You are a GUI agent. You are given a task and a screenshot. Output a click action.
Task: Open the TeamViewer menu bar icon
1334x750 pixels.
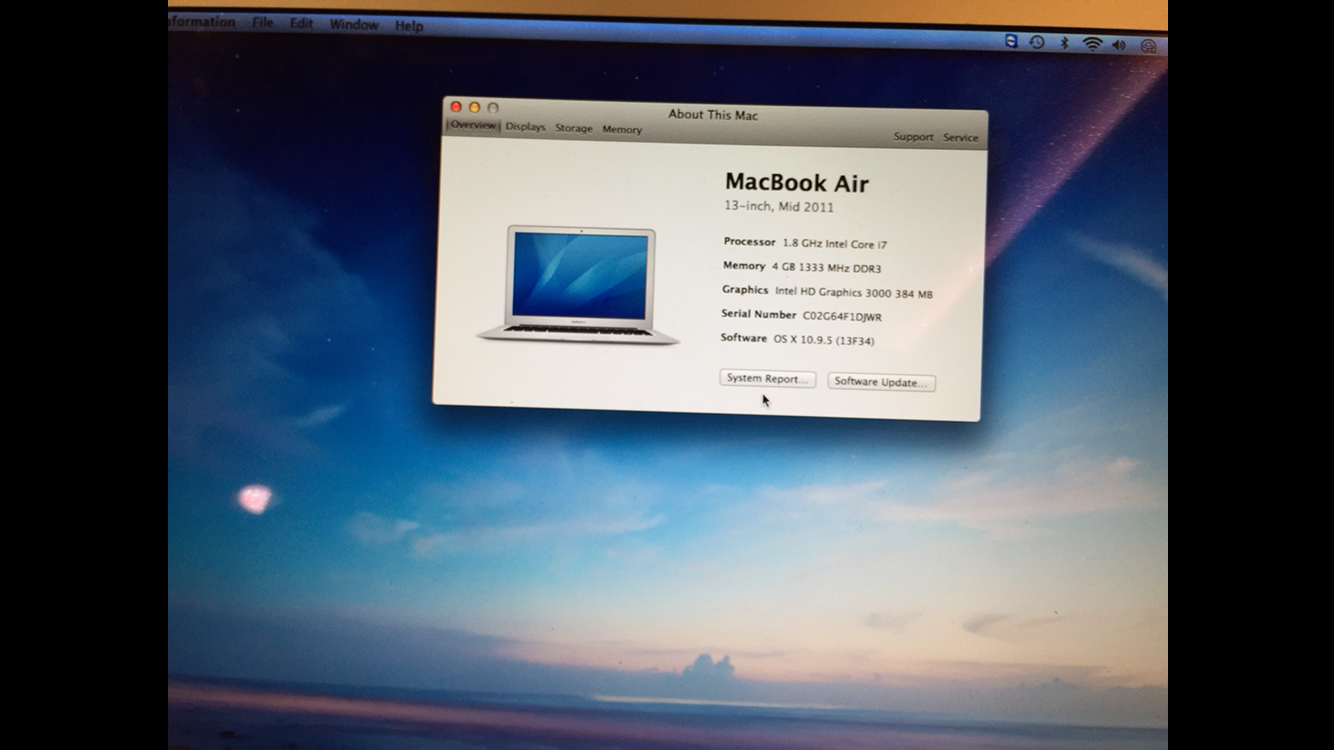1011,42
